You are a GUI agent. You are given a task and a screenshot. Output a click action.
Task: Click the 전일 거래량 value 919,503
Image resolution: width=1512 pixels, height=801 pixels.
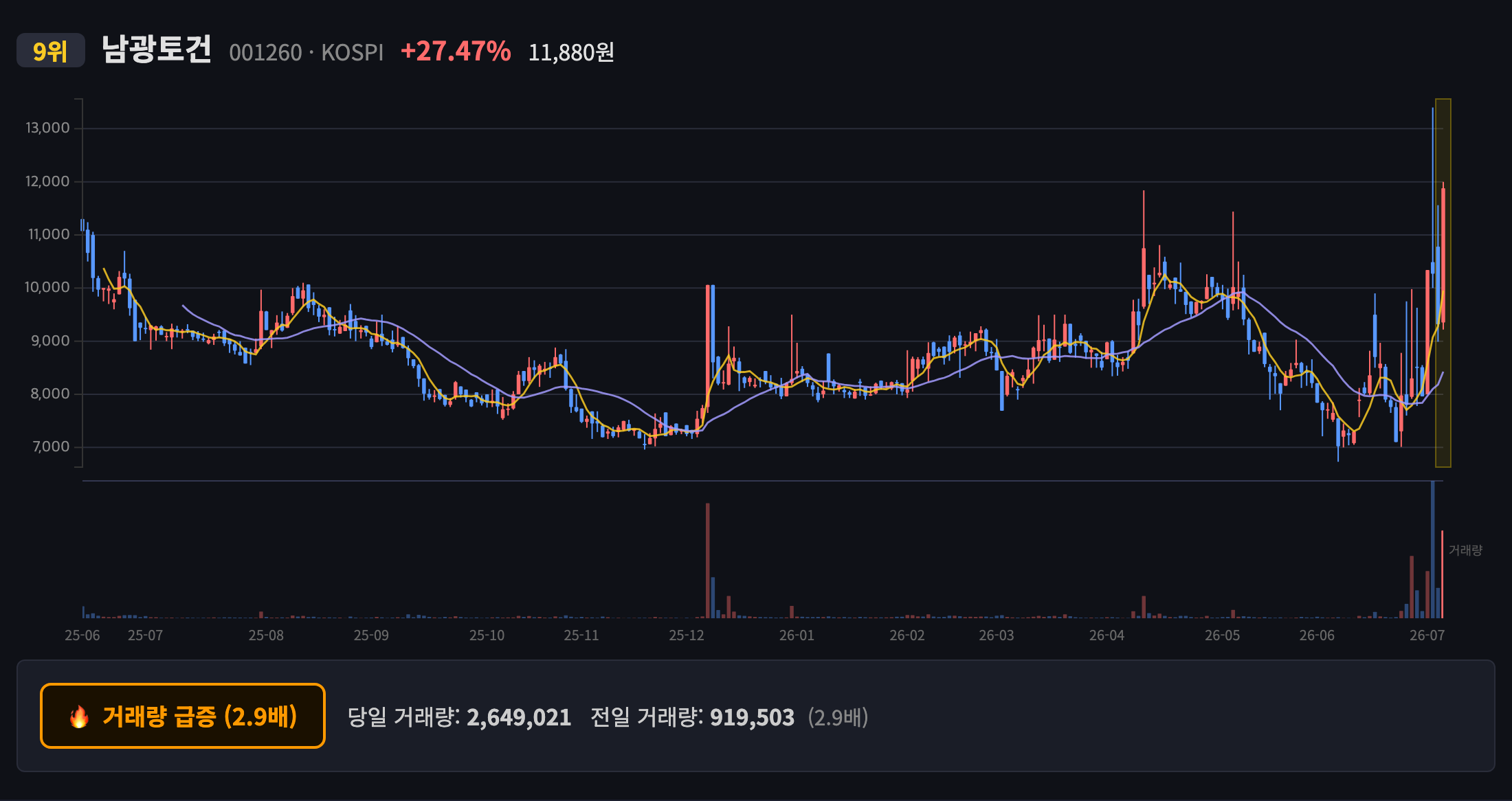(752, 717)
